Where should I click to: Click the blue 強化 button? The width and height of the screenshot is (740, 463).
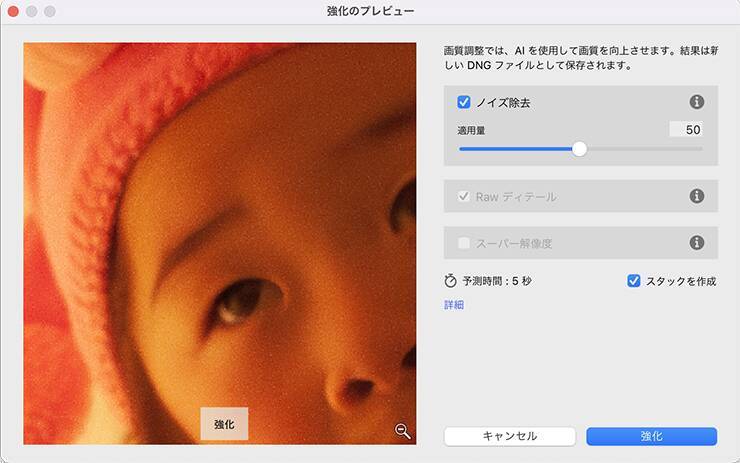[x=651, y=436]
